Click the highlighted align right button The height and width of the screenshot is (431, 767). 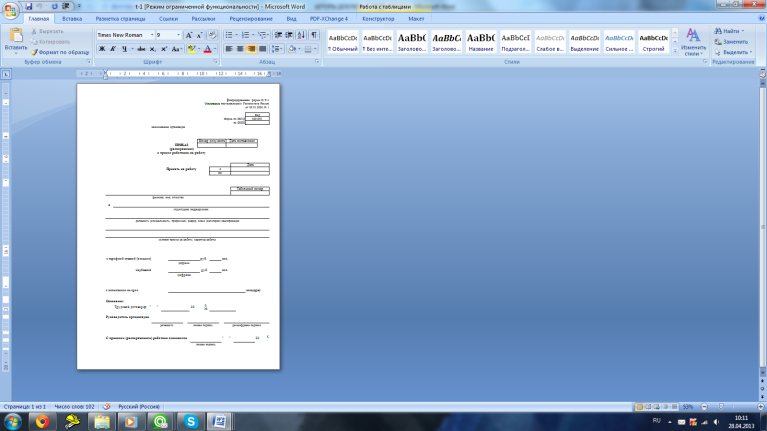point(251,49)
